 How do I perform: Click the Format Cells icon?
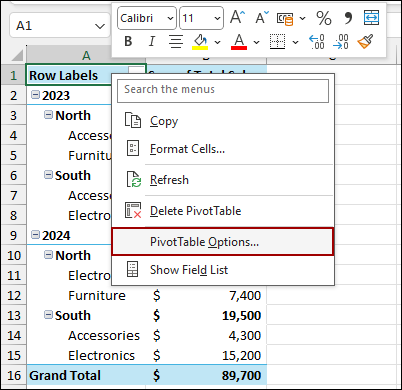tap(133, 148)
